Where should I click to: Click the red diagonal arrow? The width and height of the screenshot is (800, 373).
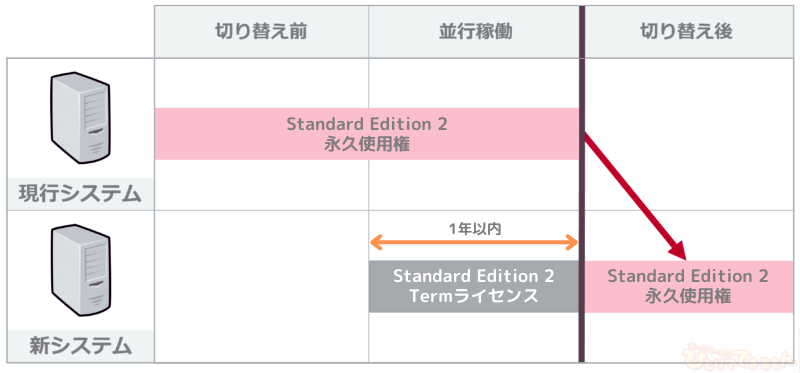(x=635, y=195)
